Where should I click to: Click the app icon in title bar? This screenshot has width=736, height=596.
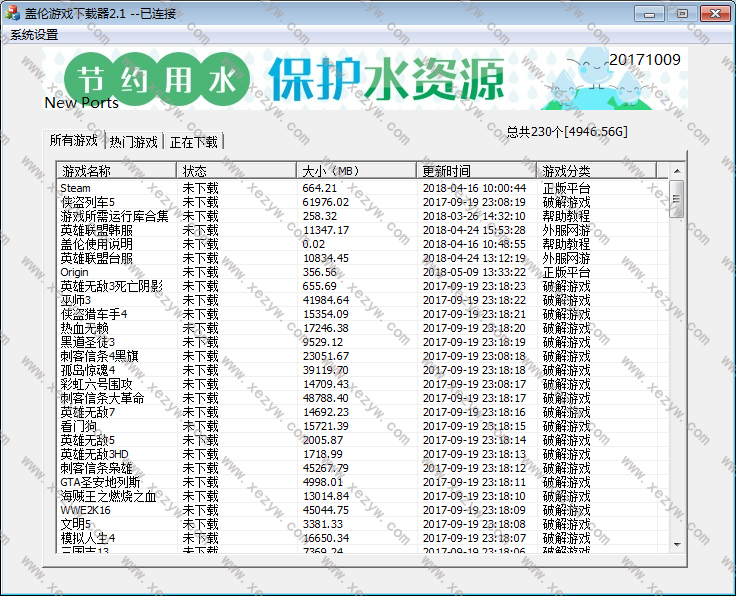point(13,13)
